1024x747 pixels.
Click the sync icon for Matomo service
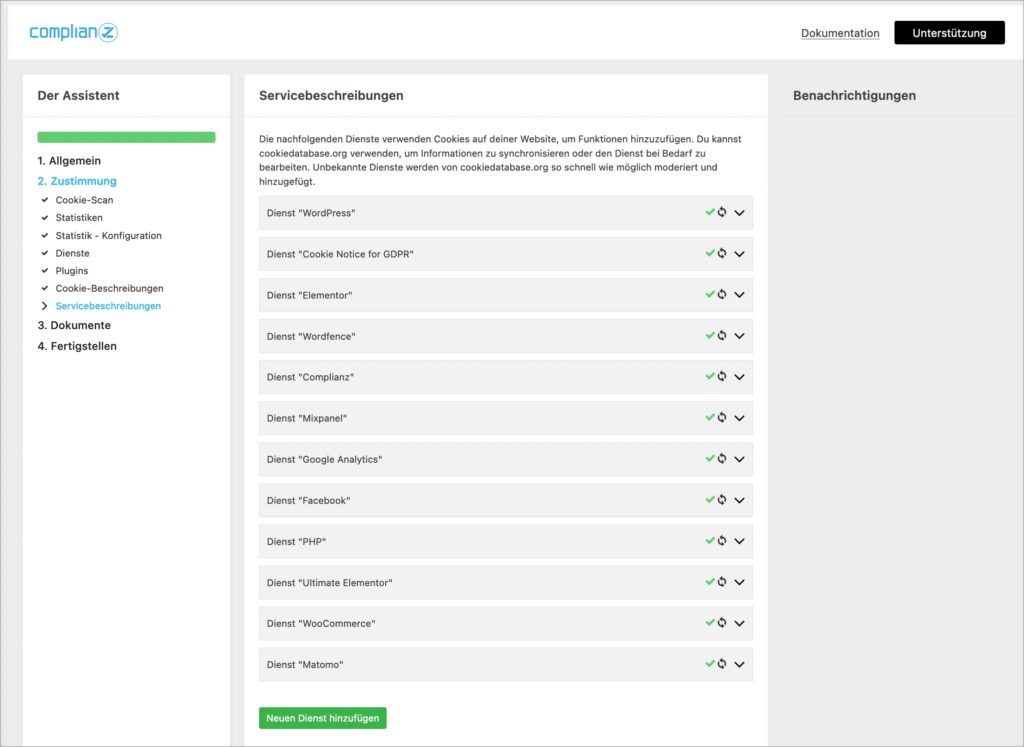(722, 663)
